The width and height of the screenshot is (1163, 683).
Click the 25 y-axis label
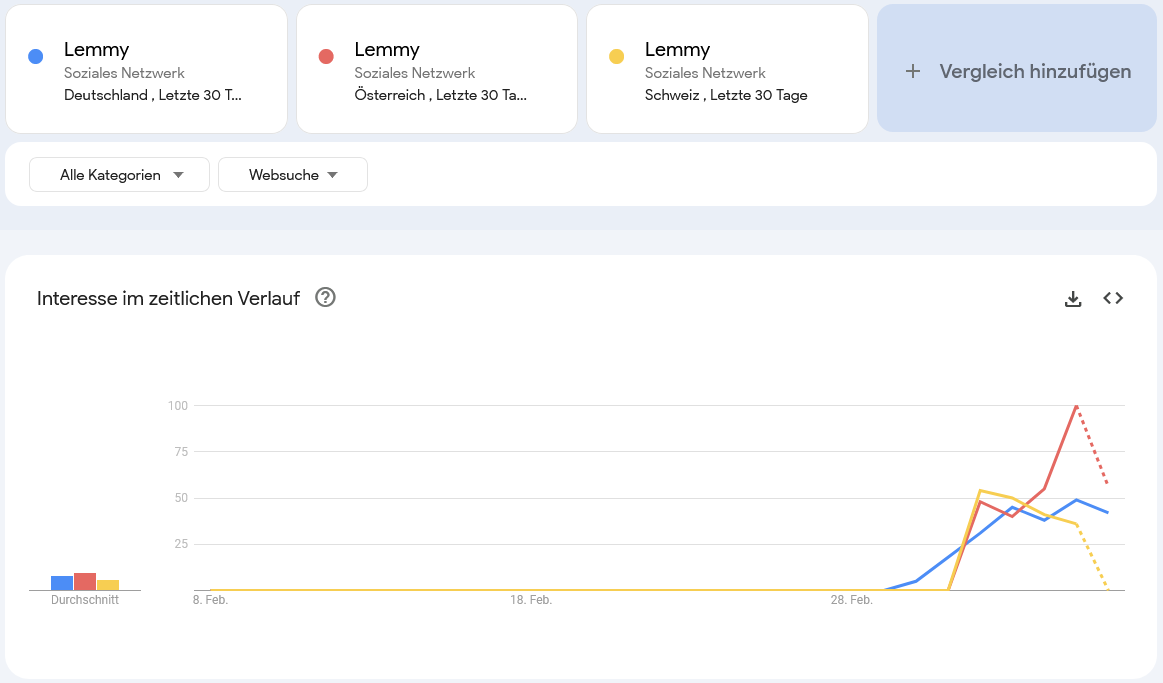181,544
